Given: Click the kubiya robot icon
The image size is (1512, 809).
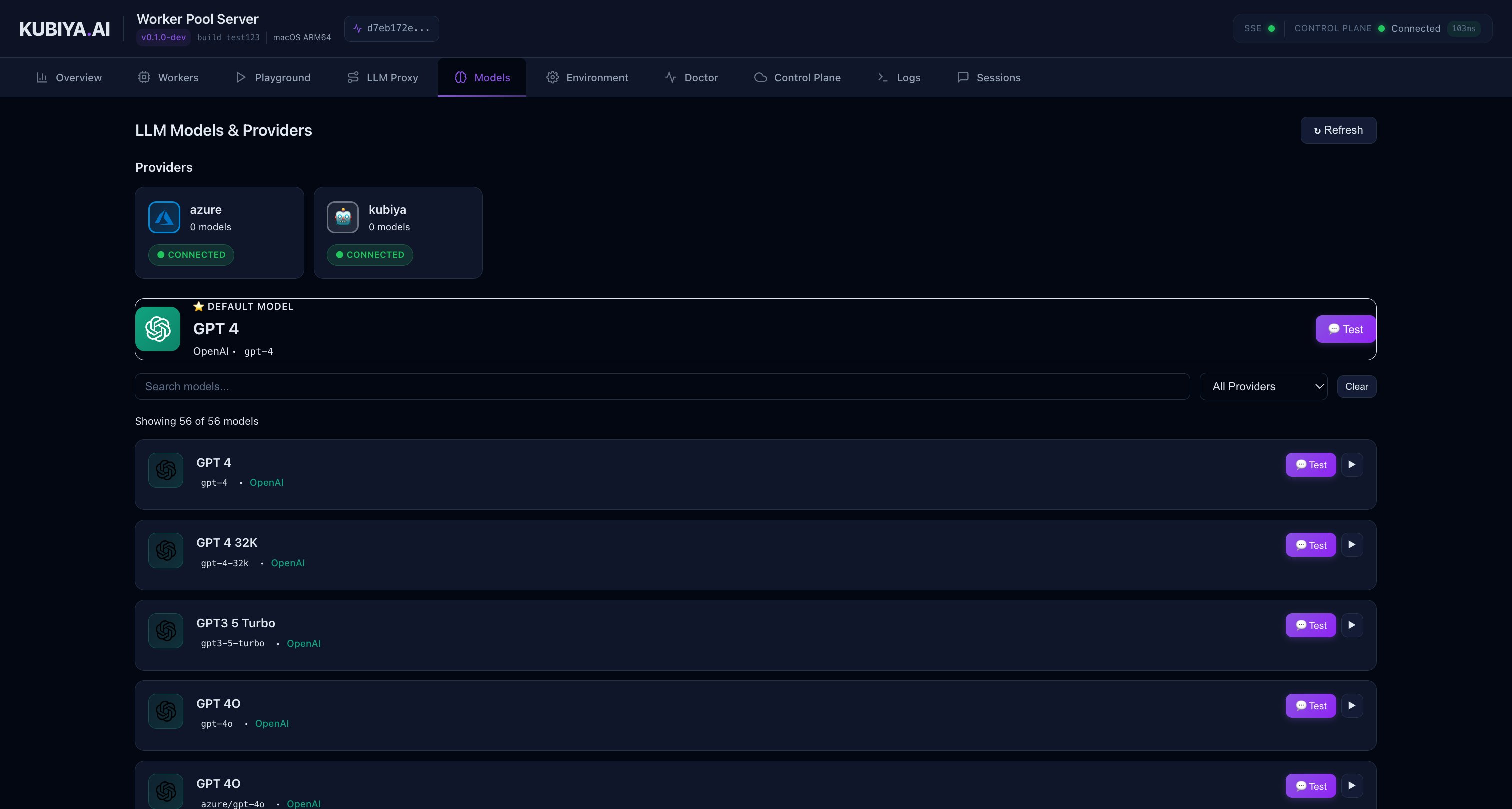Looking at the screenshot, I should point(343,217).
